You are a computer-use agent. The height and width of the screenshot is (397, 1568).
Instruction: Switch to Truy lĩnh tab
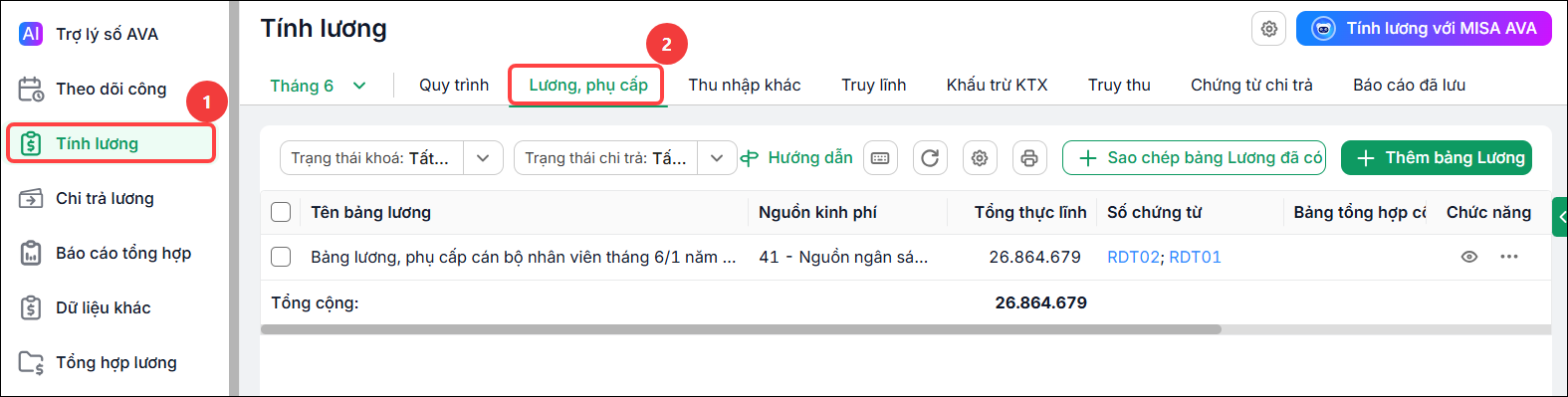coord(873,85)
